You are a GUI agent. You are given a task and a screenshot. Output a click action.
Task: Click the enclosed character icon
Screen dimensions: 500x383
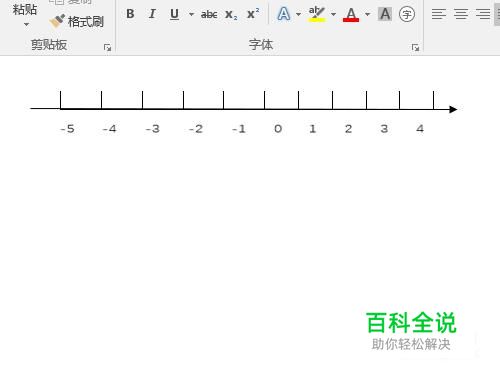click(407, 14)
